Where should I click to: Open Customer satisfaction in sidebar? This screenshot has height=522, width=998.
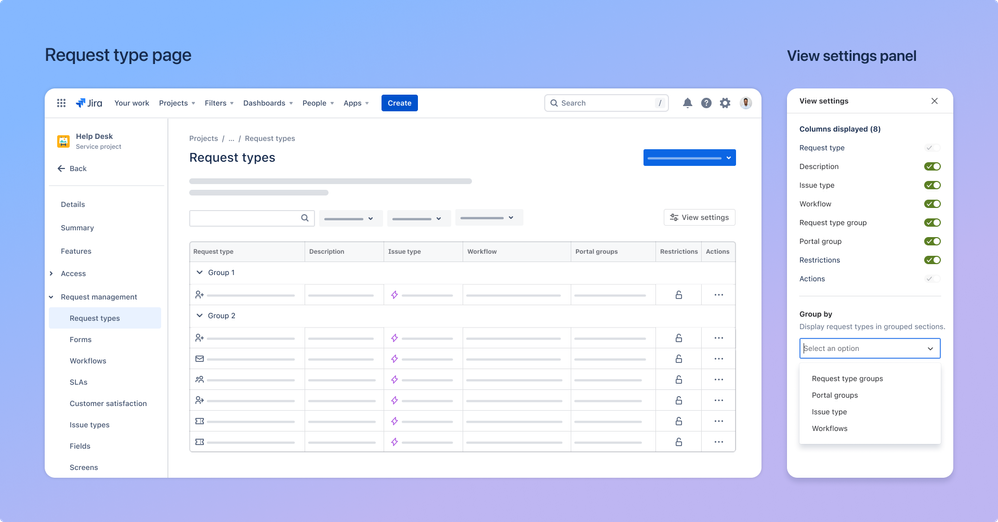point(108,404)
